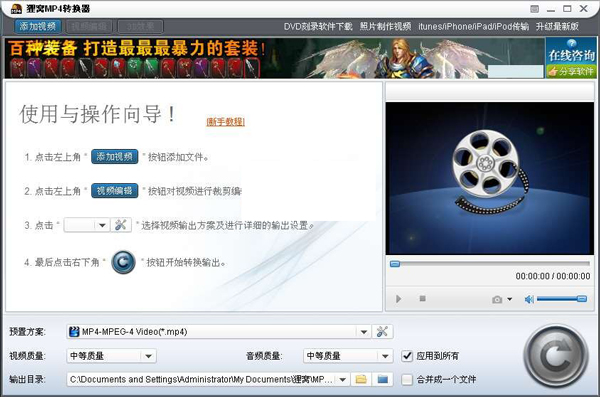Open the 新手教程 tutorial link
600x397 pixels.
click(225, 122)
